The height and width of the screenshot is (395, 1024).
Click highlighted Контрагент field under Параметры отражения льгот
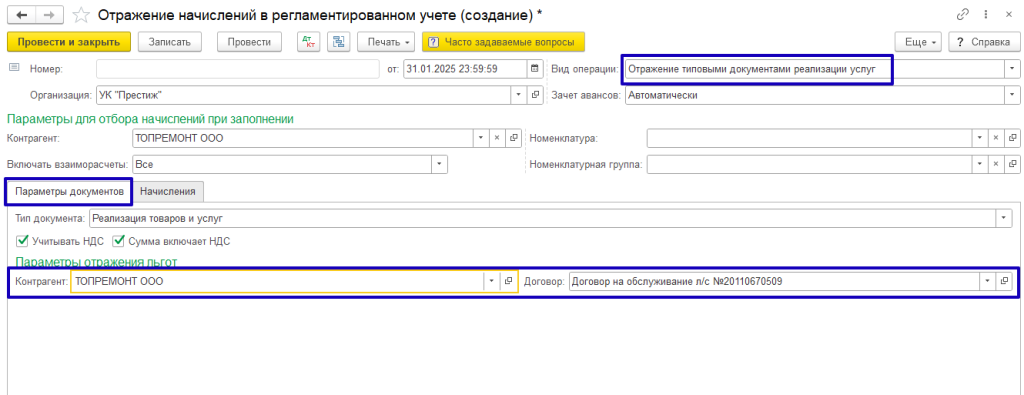tap(277, 282)
